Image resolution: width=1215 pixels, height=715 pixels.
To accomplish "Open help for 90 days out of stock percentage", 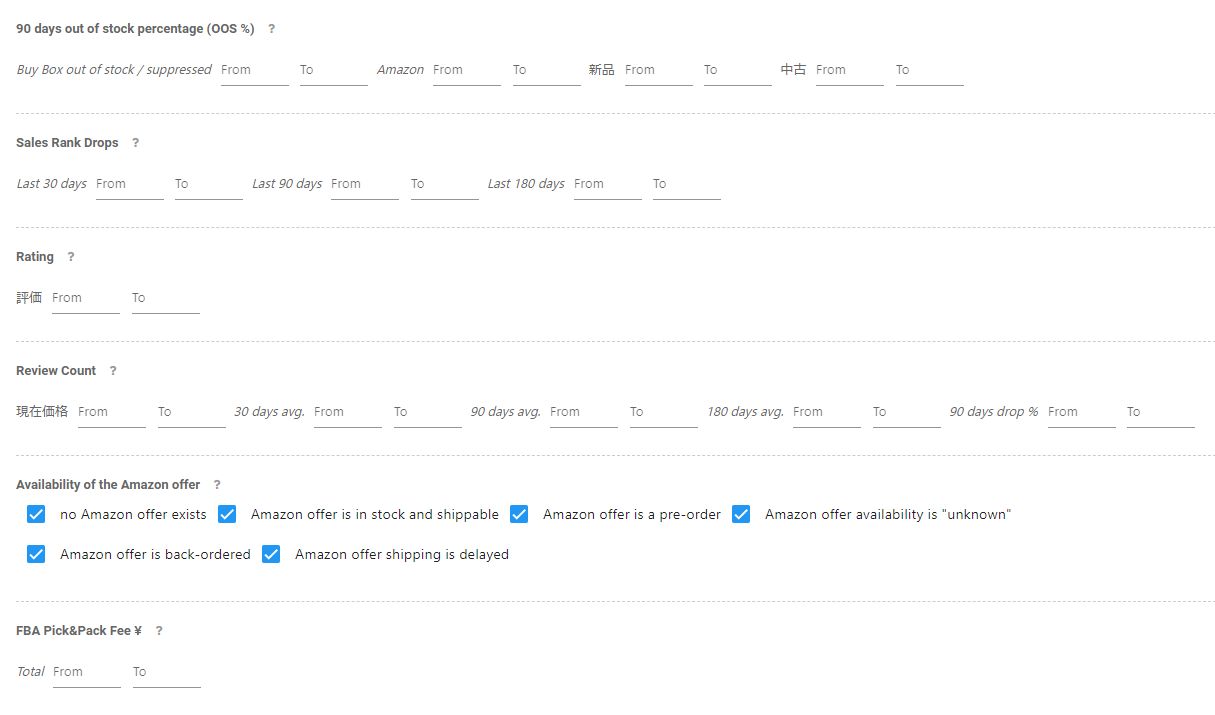I will [272, 29].
